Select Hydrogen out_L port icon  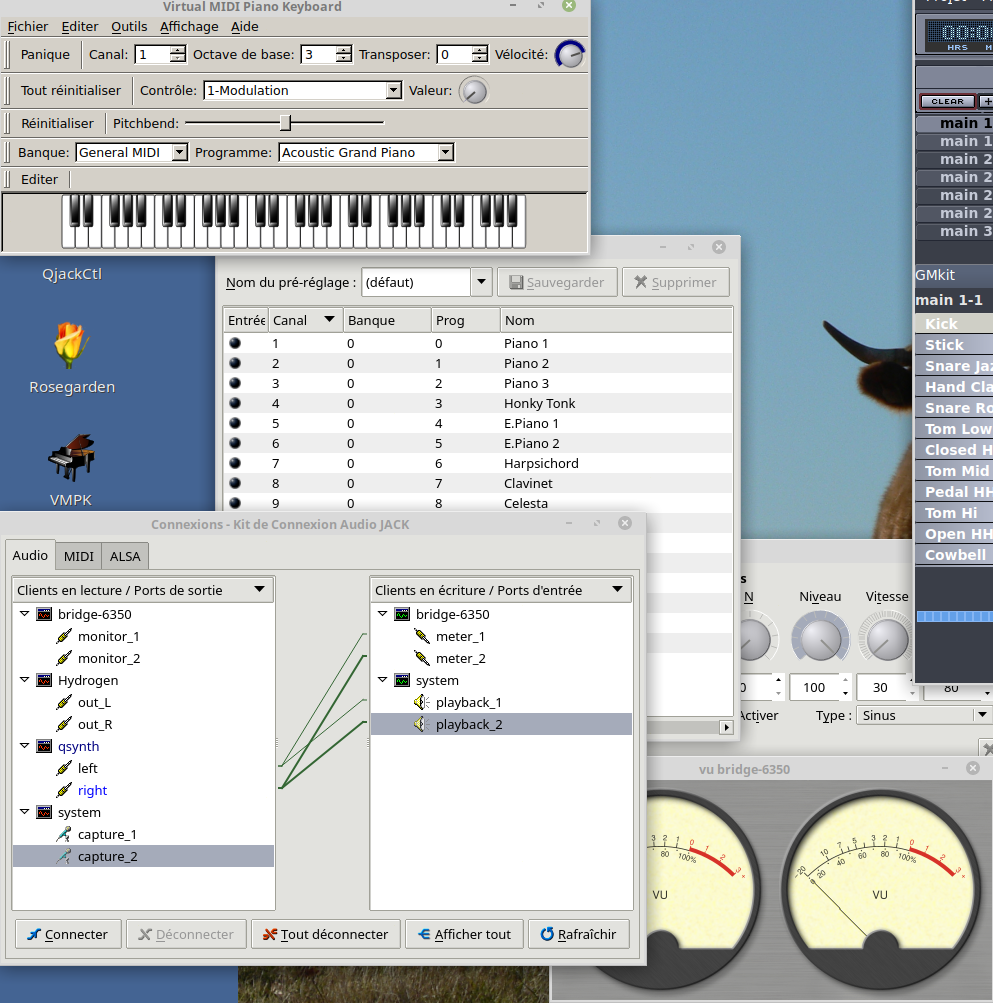click(64, 702)
